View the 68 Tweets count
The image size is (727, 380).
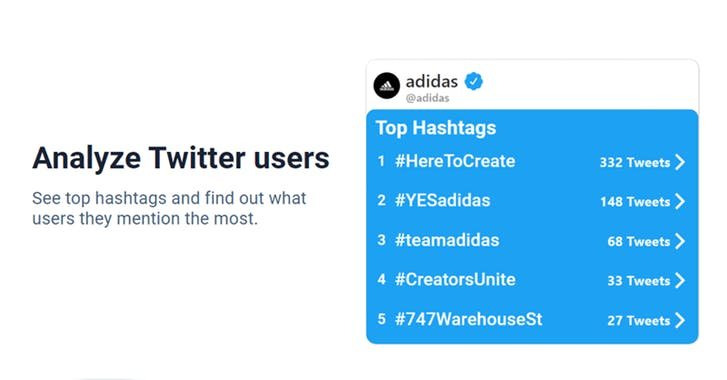coord(638,242)
